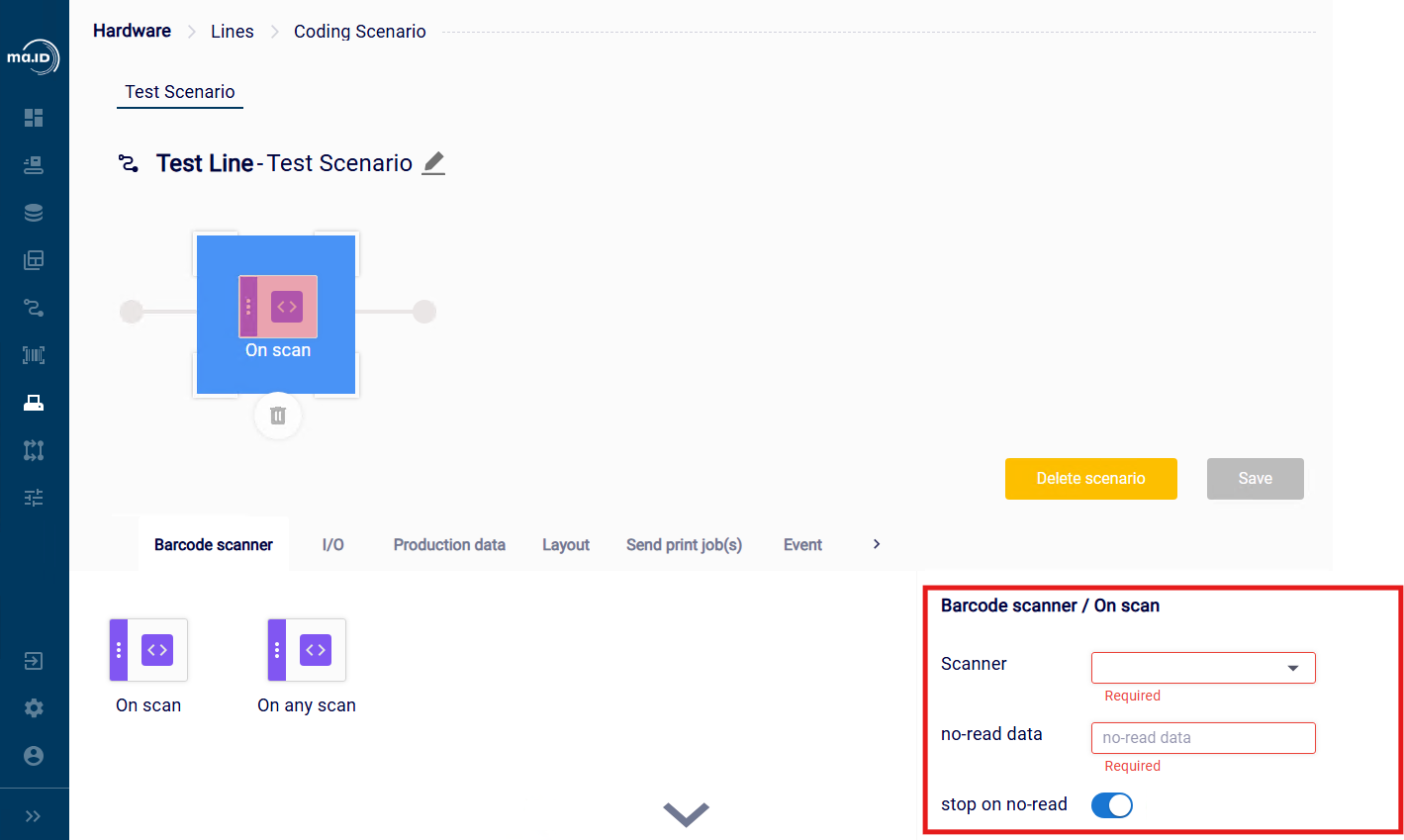Screen dimensions: 1404x840
Task: Open the settings gear in sidebar
Action: [x=34, y=708]
